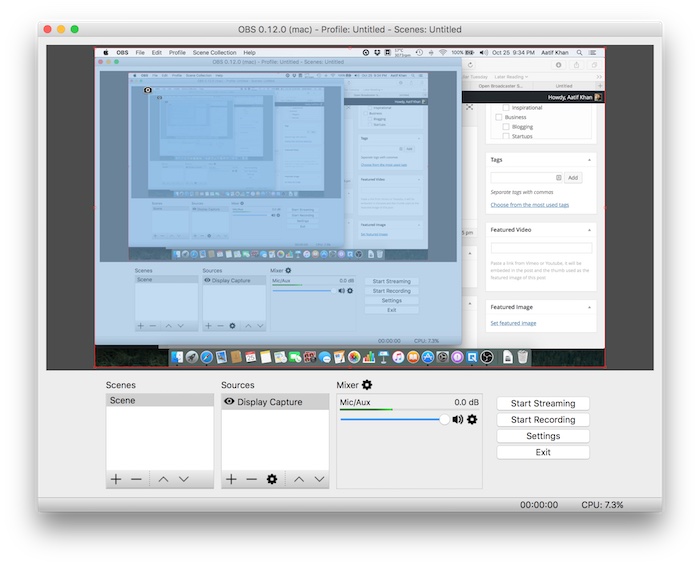Click the OBS icon in the large captured dock

coord(487,357)
